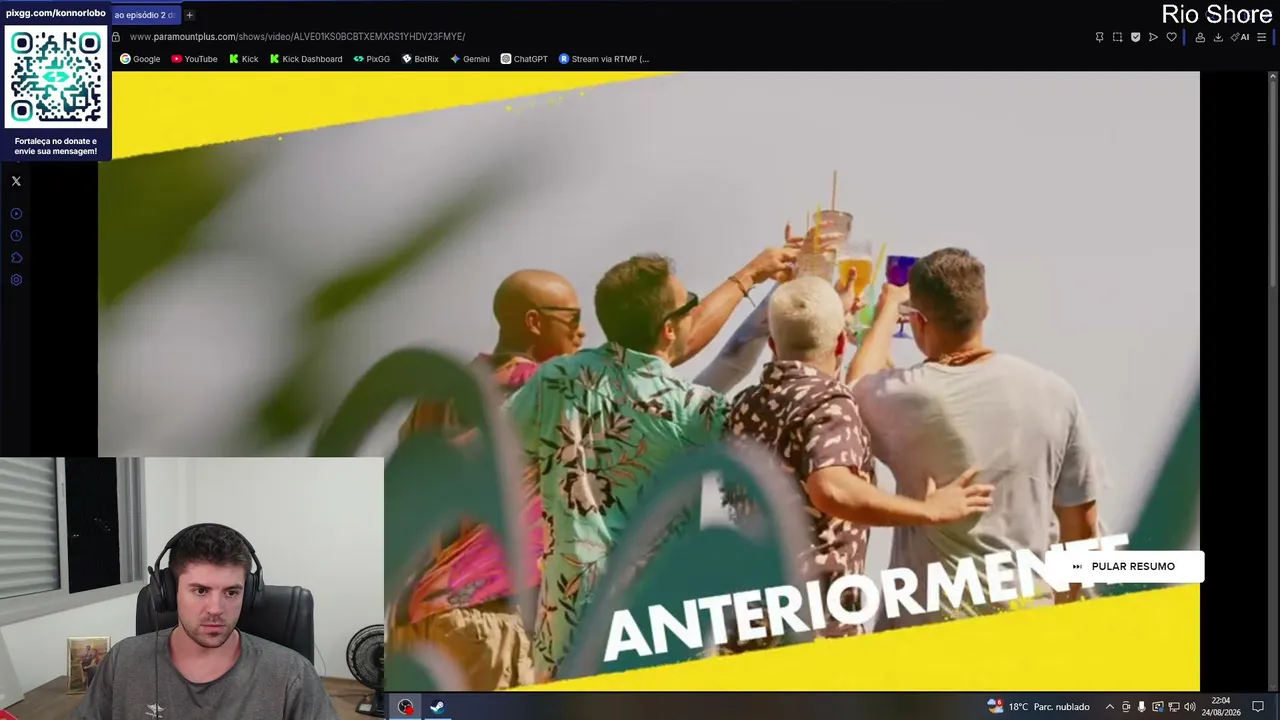Click the Meet Now camera tray icon
The width and height of the screenshot is (1280, 720).
pyautogui.click(x=1126, y=707)
